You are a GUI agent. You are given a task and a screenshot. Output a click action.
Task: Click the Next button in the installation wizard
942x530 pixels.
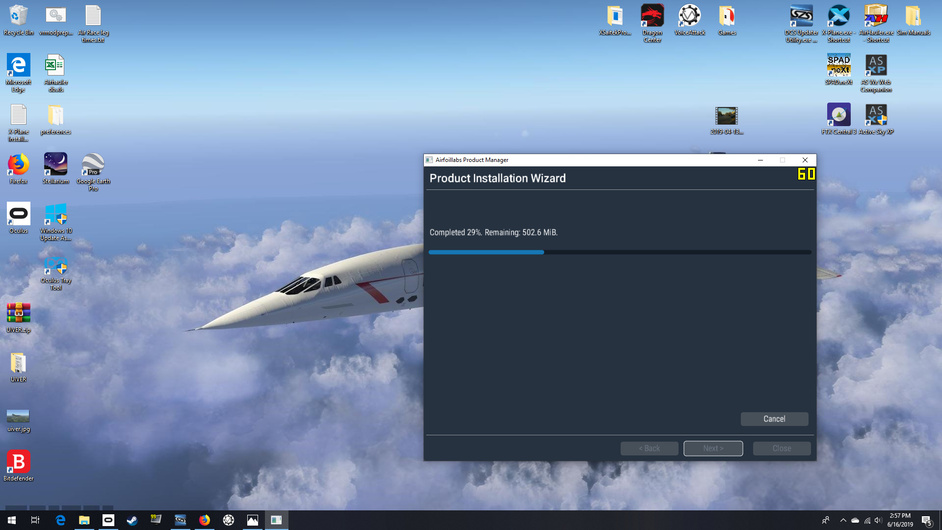point(713,448)
